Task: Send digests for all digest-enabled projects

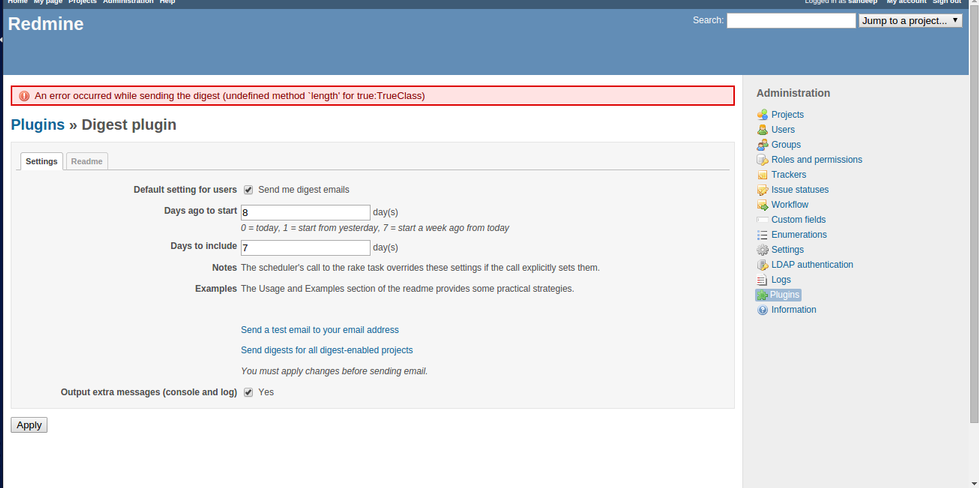Action: (x=327, y=350)
